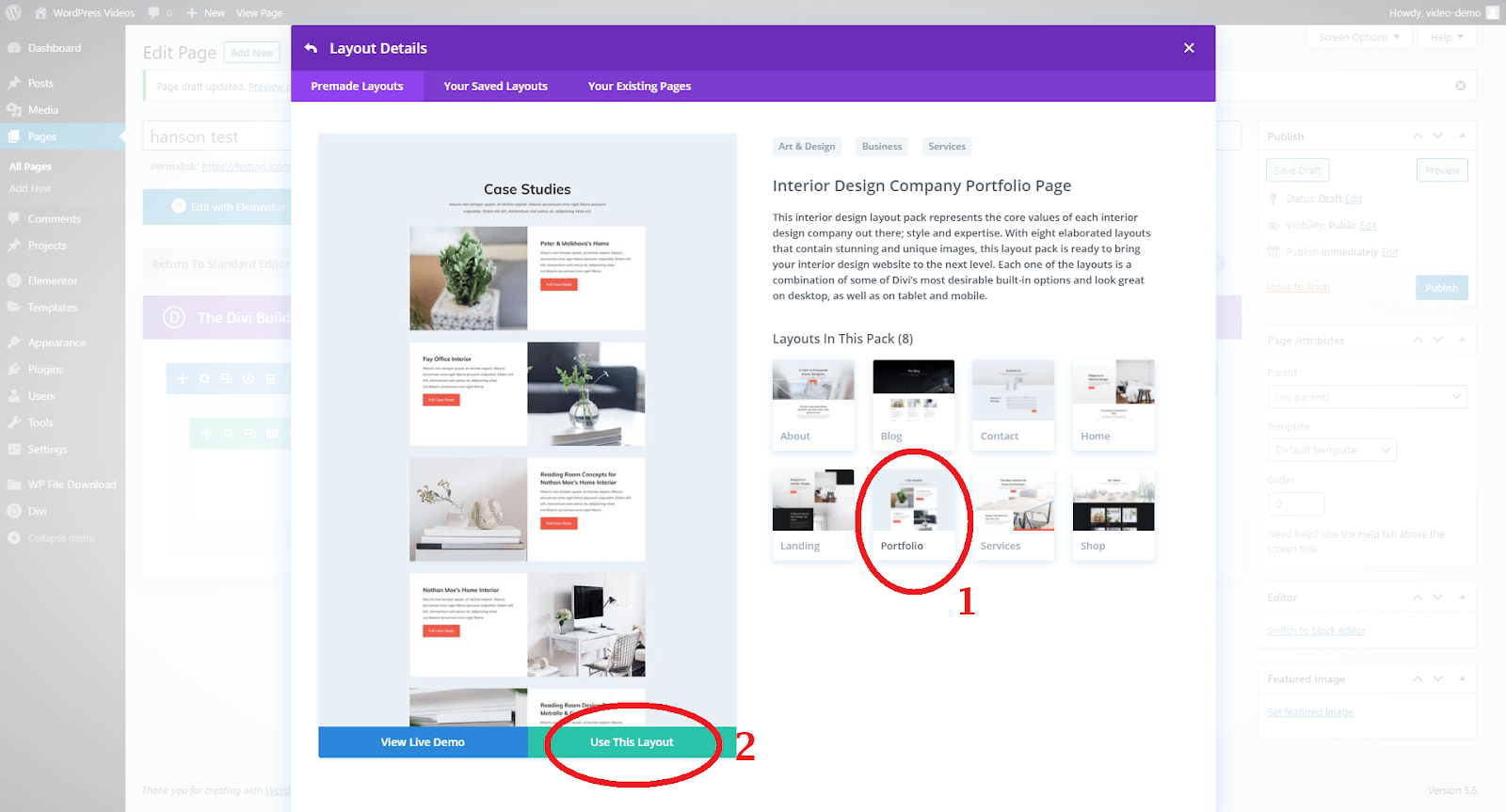Click the Use This Layout button
The height and width of the screenshot is (812, 1506).
[632, 742]
